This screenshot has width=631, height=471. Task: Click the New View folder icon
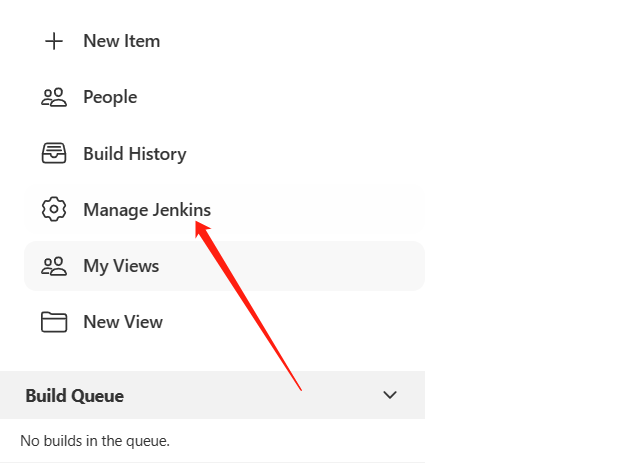point(54,322)
